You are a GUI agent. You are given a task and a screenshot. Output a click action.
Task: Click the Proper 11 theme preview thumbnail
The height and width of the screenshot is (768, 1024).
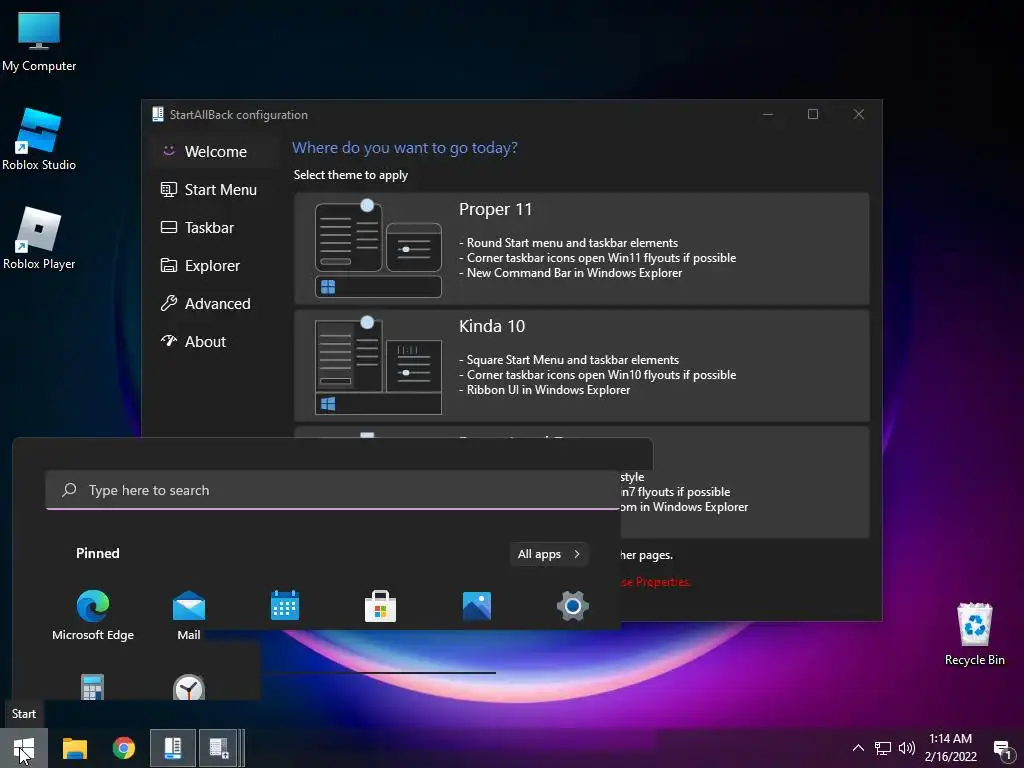coord(378,248)
